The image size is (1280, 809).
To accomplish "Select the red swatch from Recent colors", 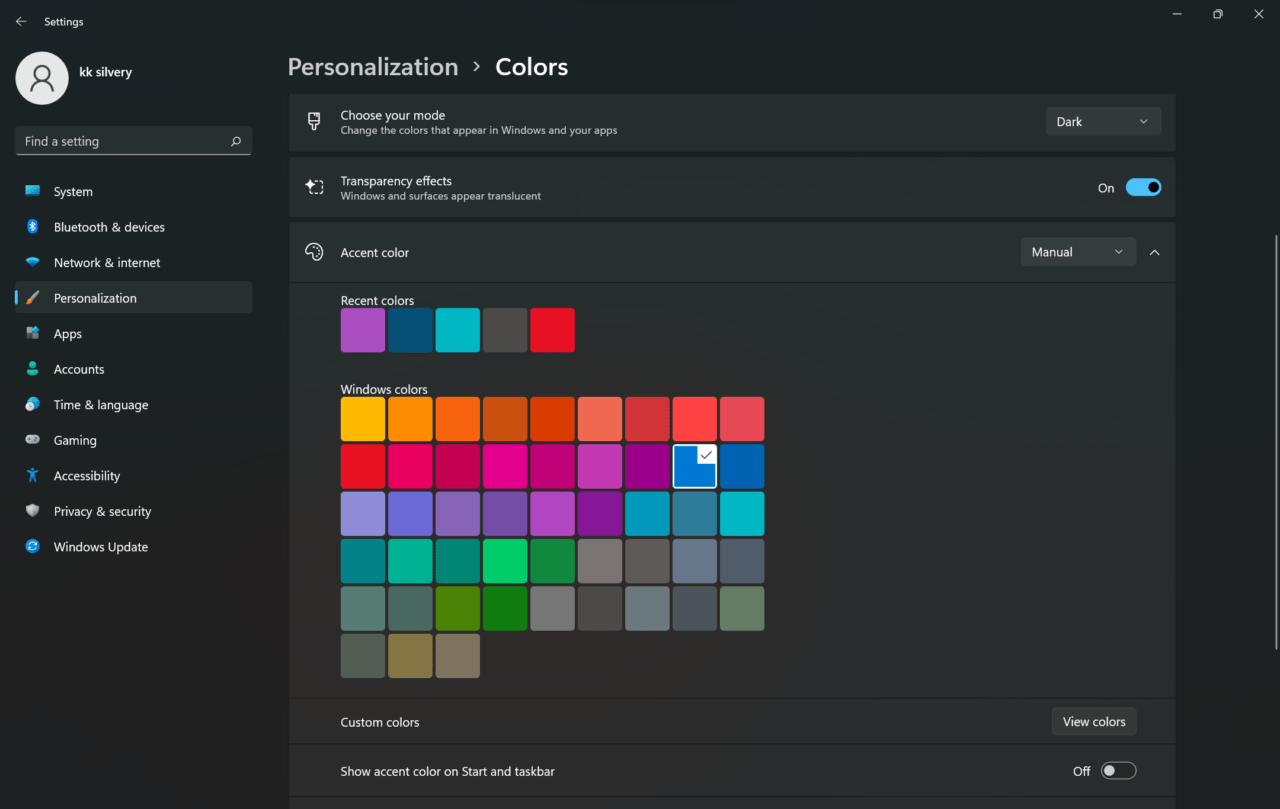I will 552,330.
